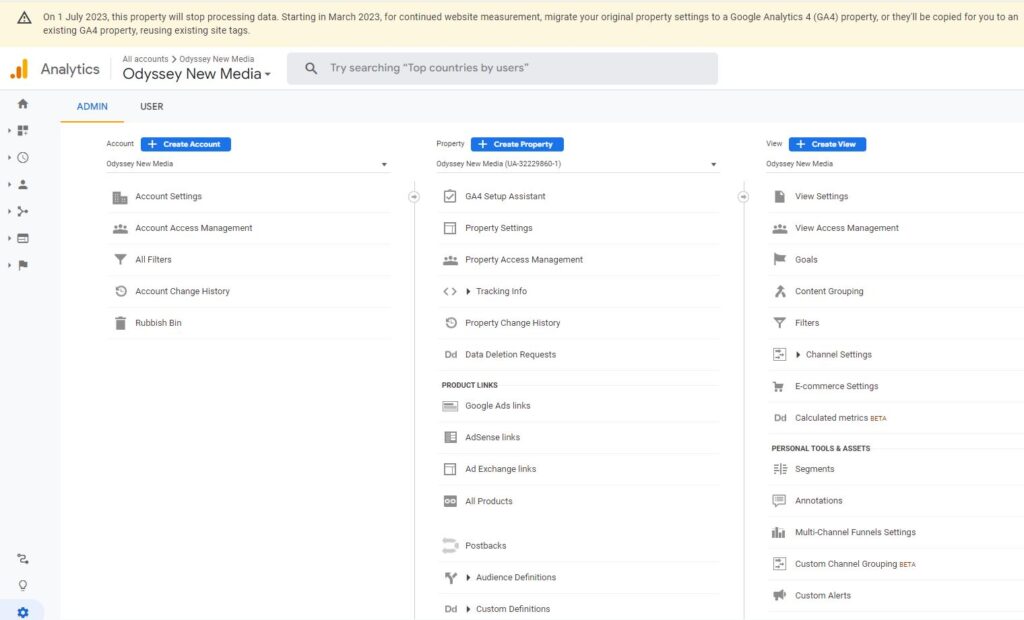Image resolution: width=1024 pixels, height=620 pixels.
Task: Click the search field
Action: pyautogui.click(x=502, y=68)
